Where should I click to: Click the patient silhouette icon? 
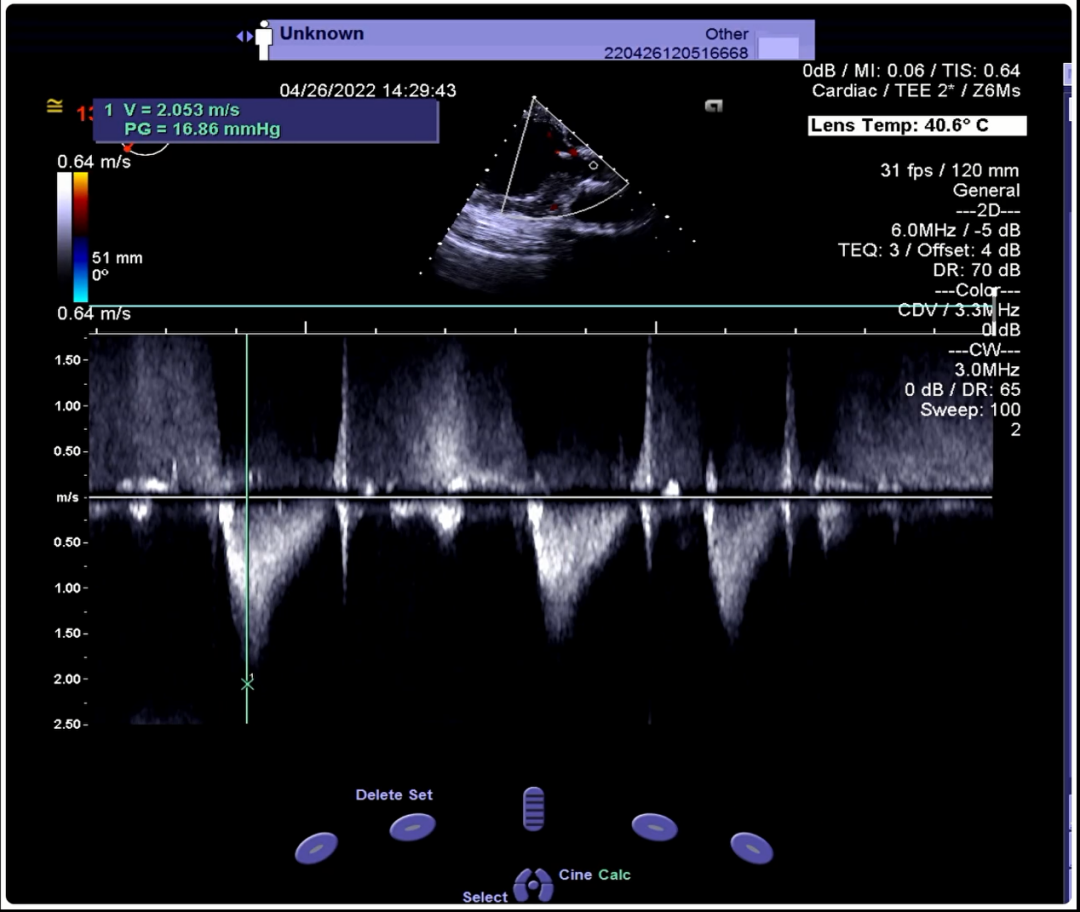264,39
